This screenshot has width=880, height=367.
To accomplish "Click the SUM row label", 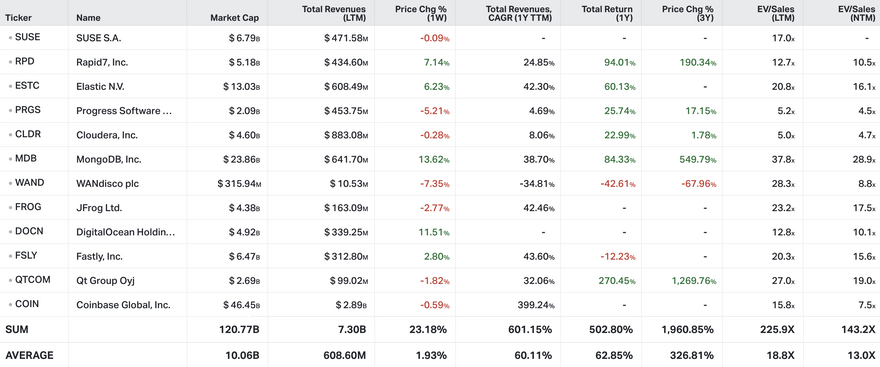I will (17, 329).
